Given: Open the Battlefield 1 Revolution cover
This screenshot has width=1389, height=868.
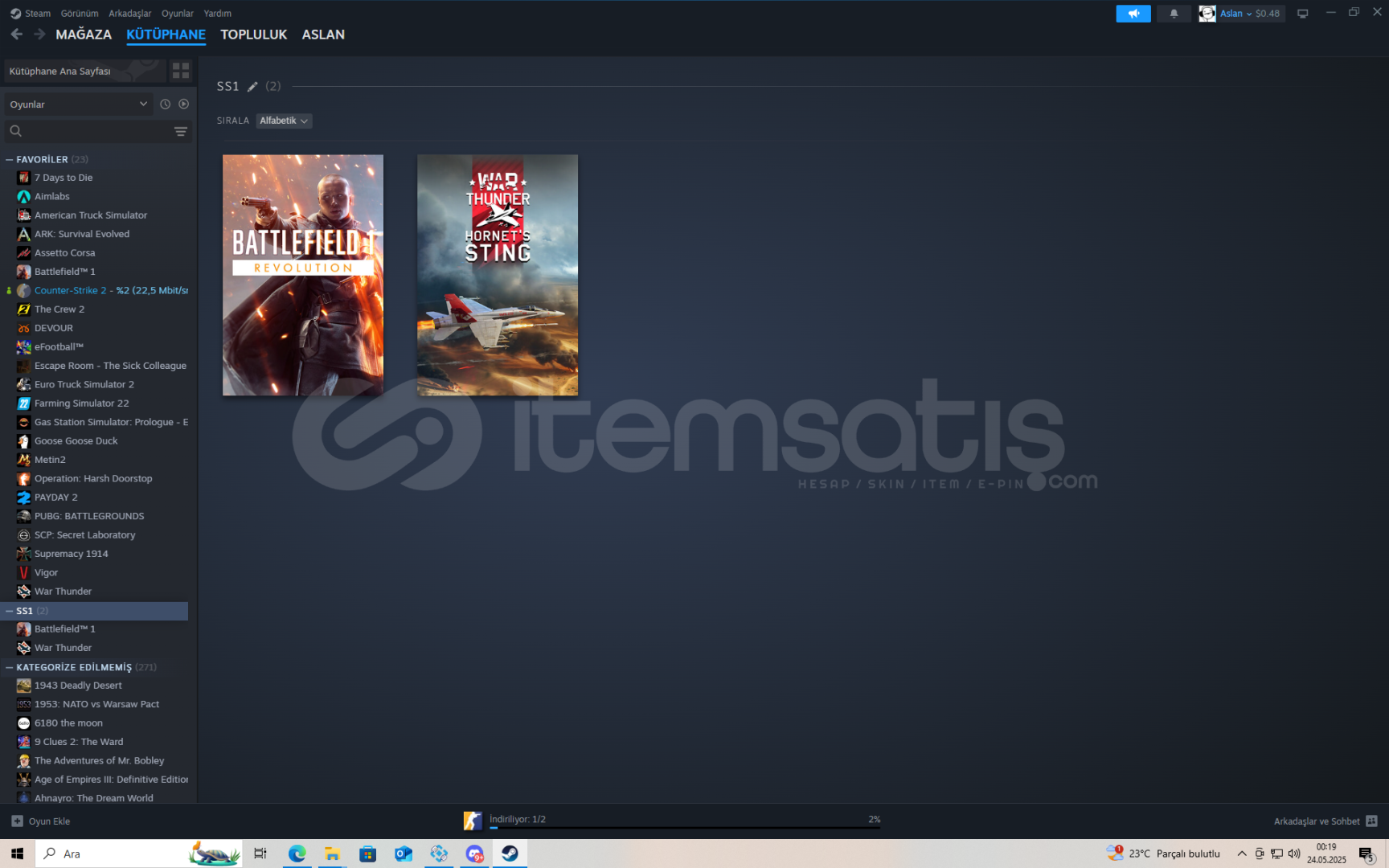Looking at the screenshot, I should [303, 275].
